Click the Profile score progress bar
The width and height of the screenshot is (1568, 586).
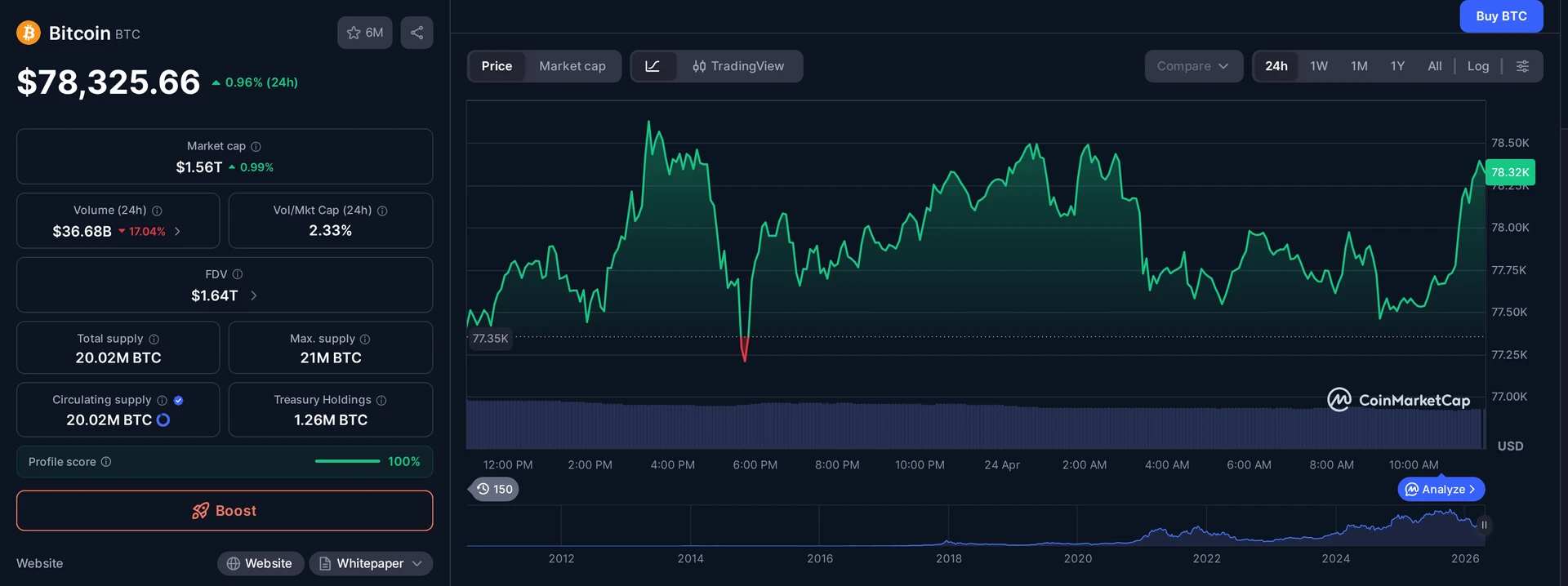pos(347,461)
